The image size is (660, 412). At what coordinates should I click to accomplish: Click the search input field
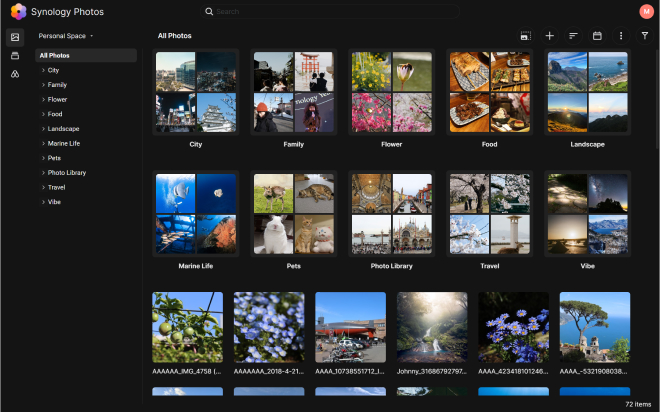coord(330,12)
